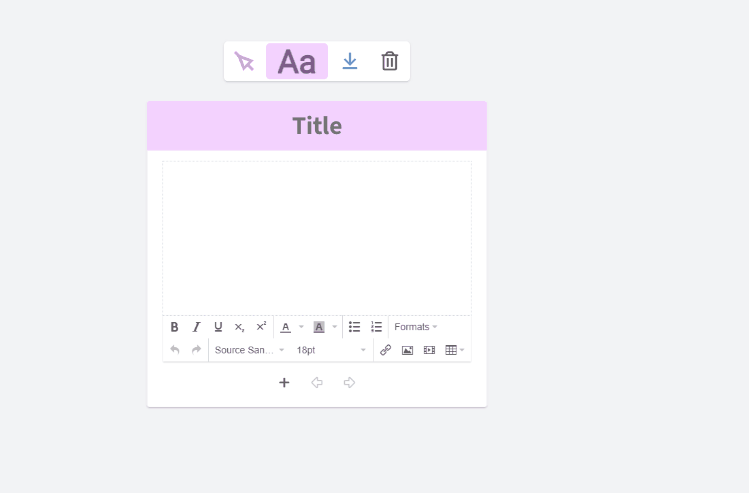Viewport: 749px width, 493px height.
Task: Click the plus add button
Action: coord(284,383)
